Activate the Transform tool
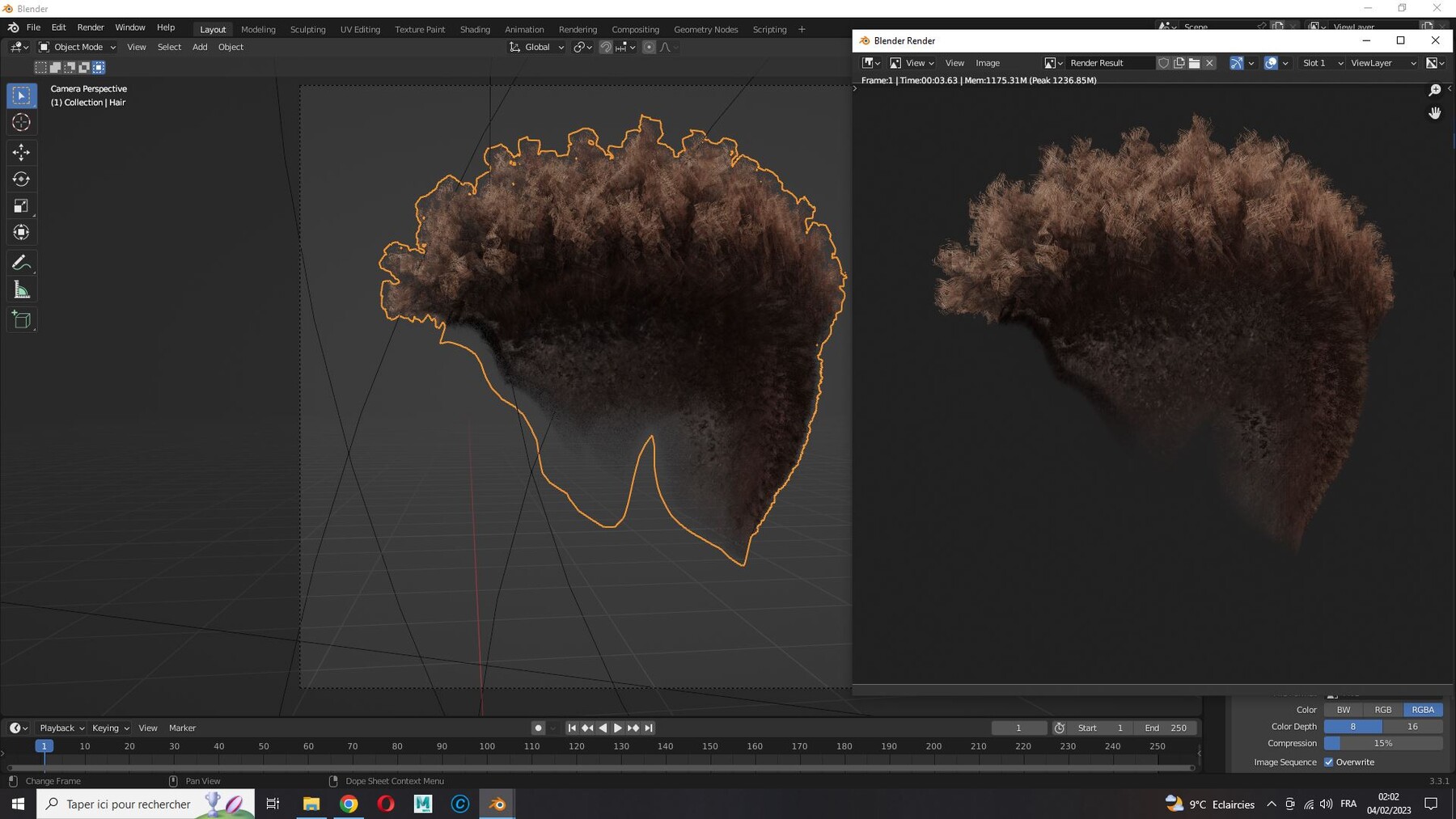The width and height of the screenshot is (1456, 819). [x=22, y=233]
